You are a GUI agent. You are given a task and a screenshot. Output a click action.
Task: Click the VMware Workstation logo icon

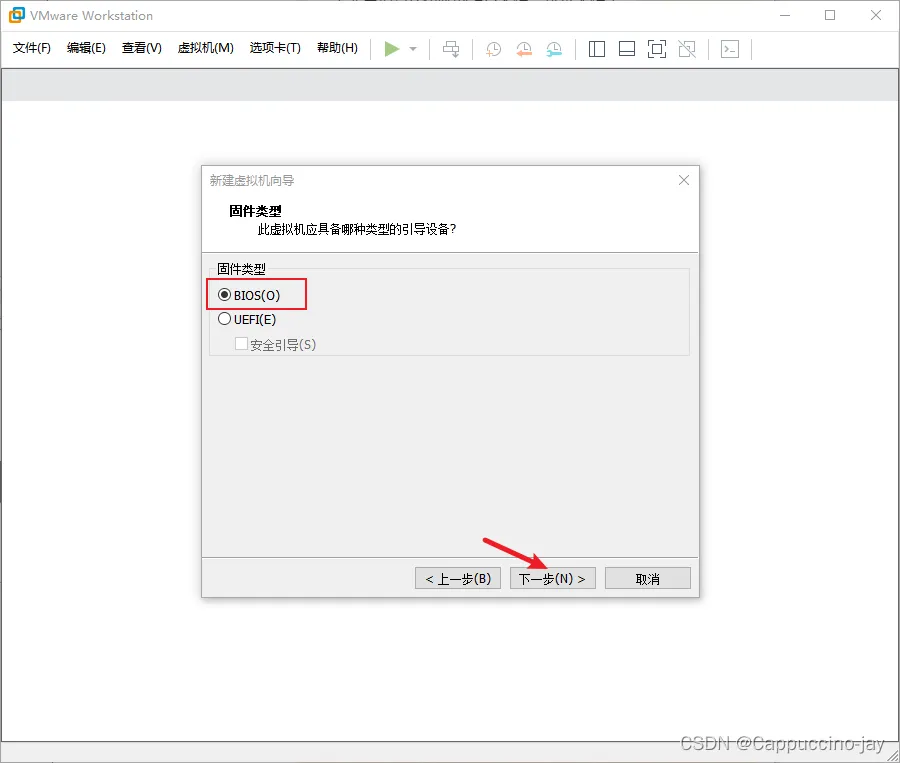pyautogui.click(x=17, y=16)
